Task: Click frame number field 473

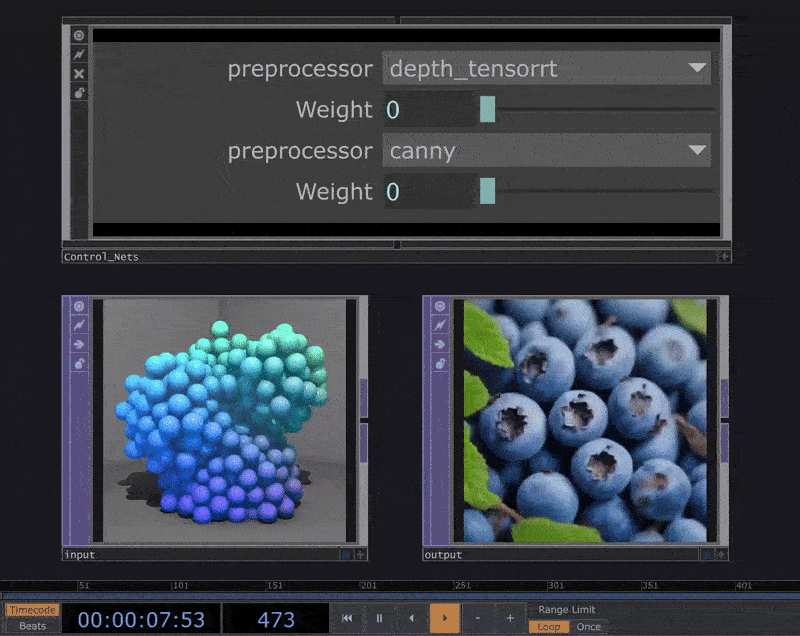Action: pyautogui.click(x=276, y=619)
